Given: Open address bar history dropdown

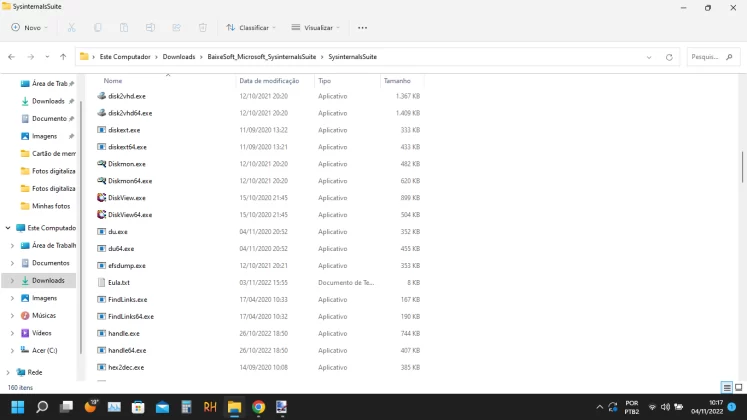Looking at the screenshot, I should [649, 57].
